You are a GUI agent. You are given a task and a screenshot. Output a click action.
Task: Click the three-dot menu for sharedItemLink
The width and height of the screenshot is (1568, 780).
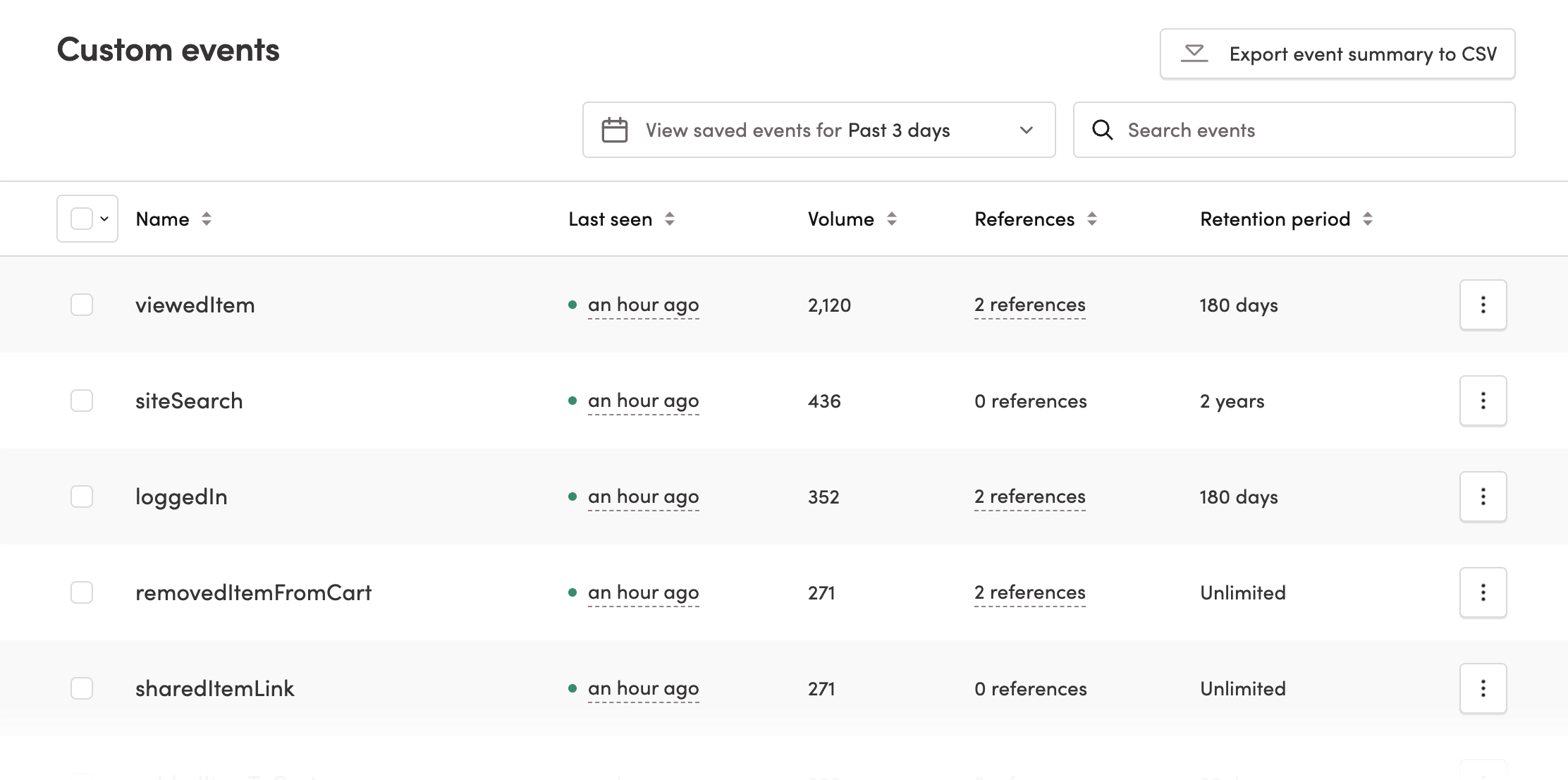click(1484, 688)
